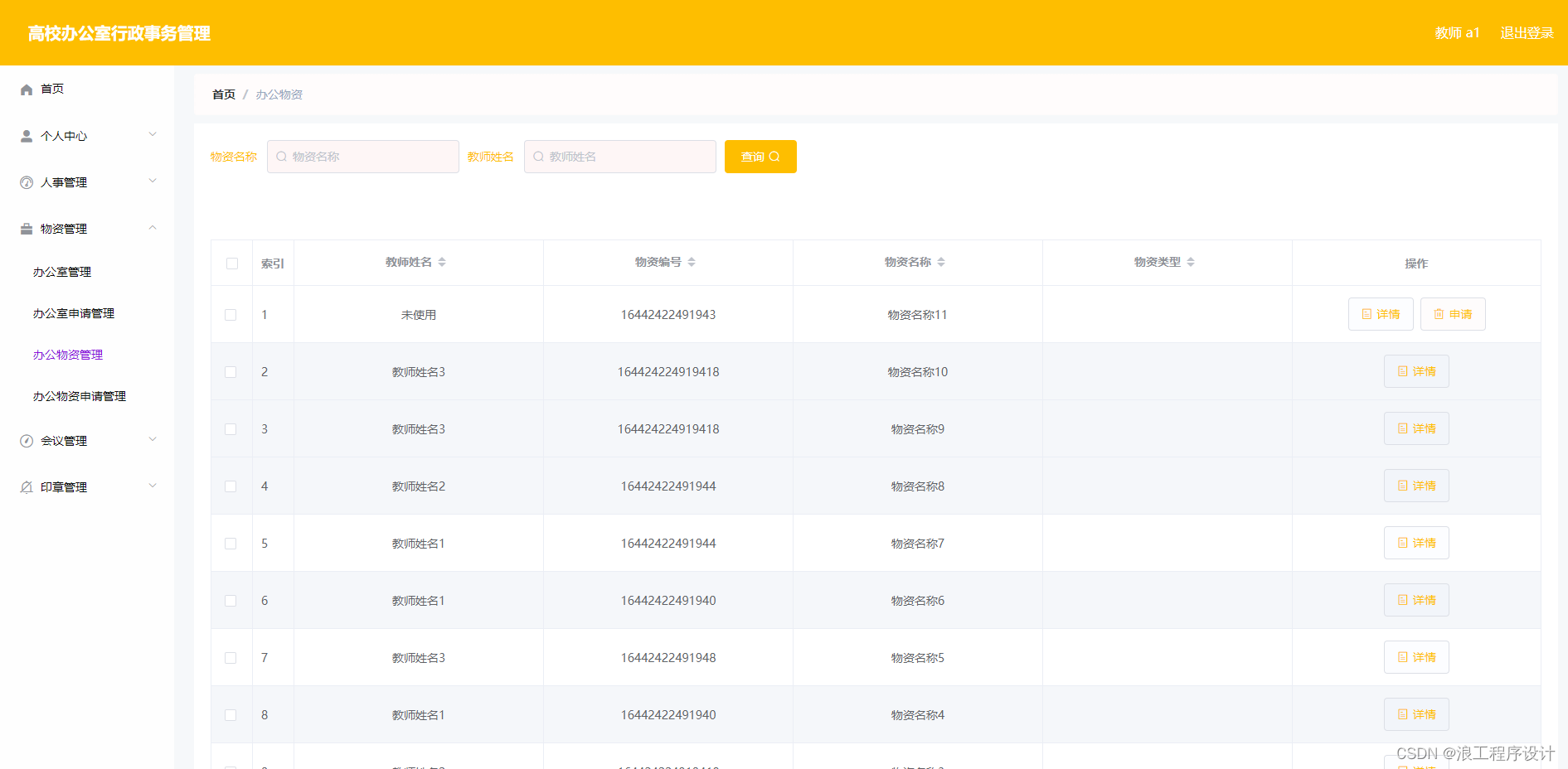Click the stamp icon beside 印章管理
This screenshot has width=1568, height=769.
(27, 487)
